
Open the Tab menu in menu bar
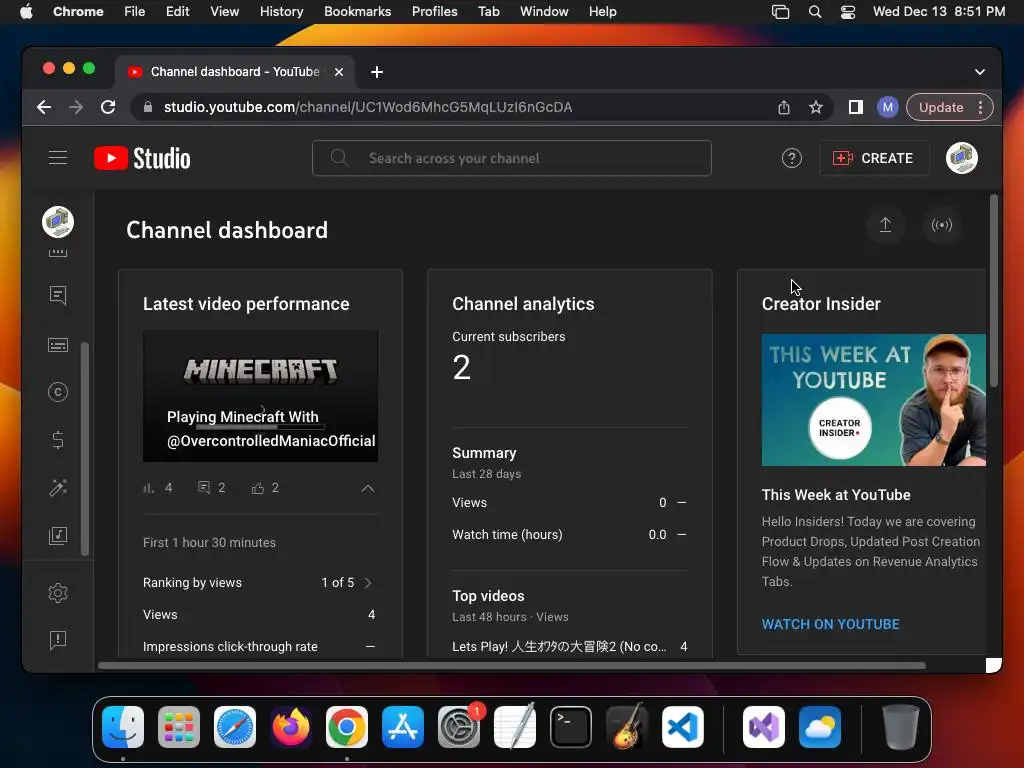[488, 12]
